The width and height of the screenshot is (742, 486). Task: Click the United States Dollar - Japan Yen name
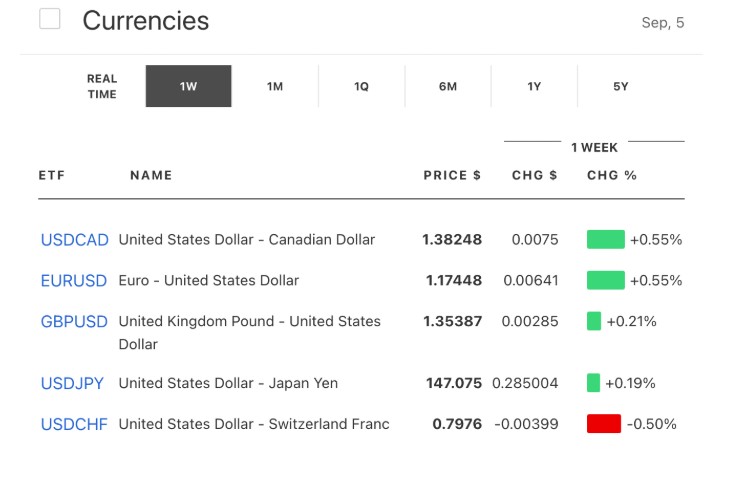pos(228,383)
